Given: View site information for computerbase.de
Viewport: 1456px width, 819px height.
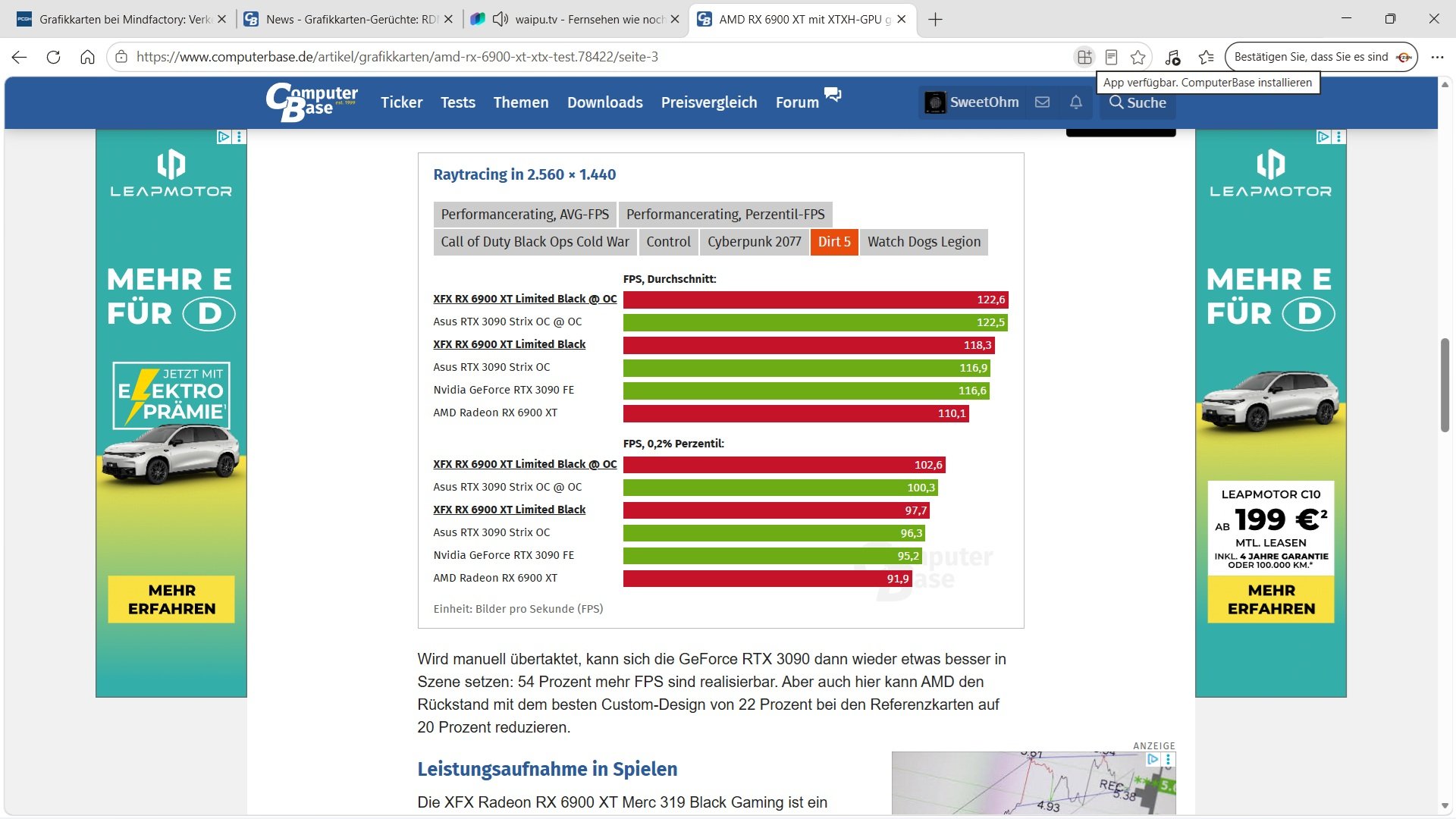Looking at the screenshot, I should 121,57.
